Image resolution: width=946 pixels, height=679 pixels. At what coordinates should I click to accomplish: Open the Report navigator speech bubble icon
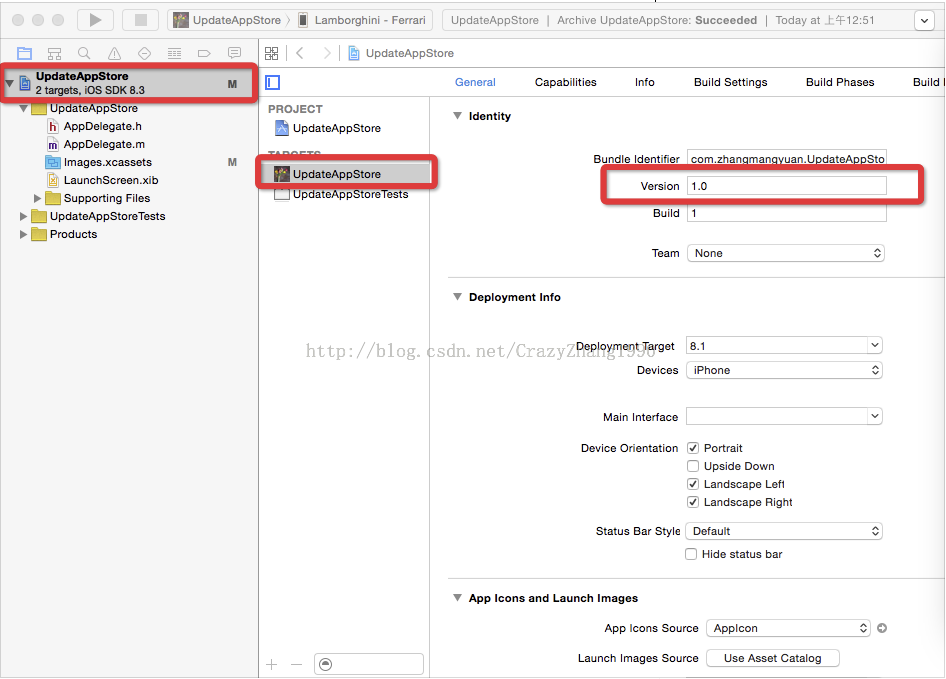pos(234,54)
